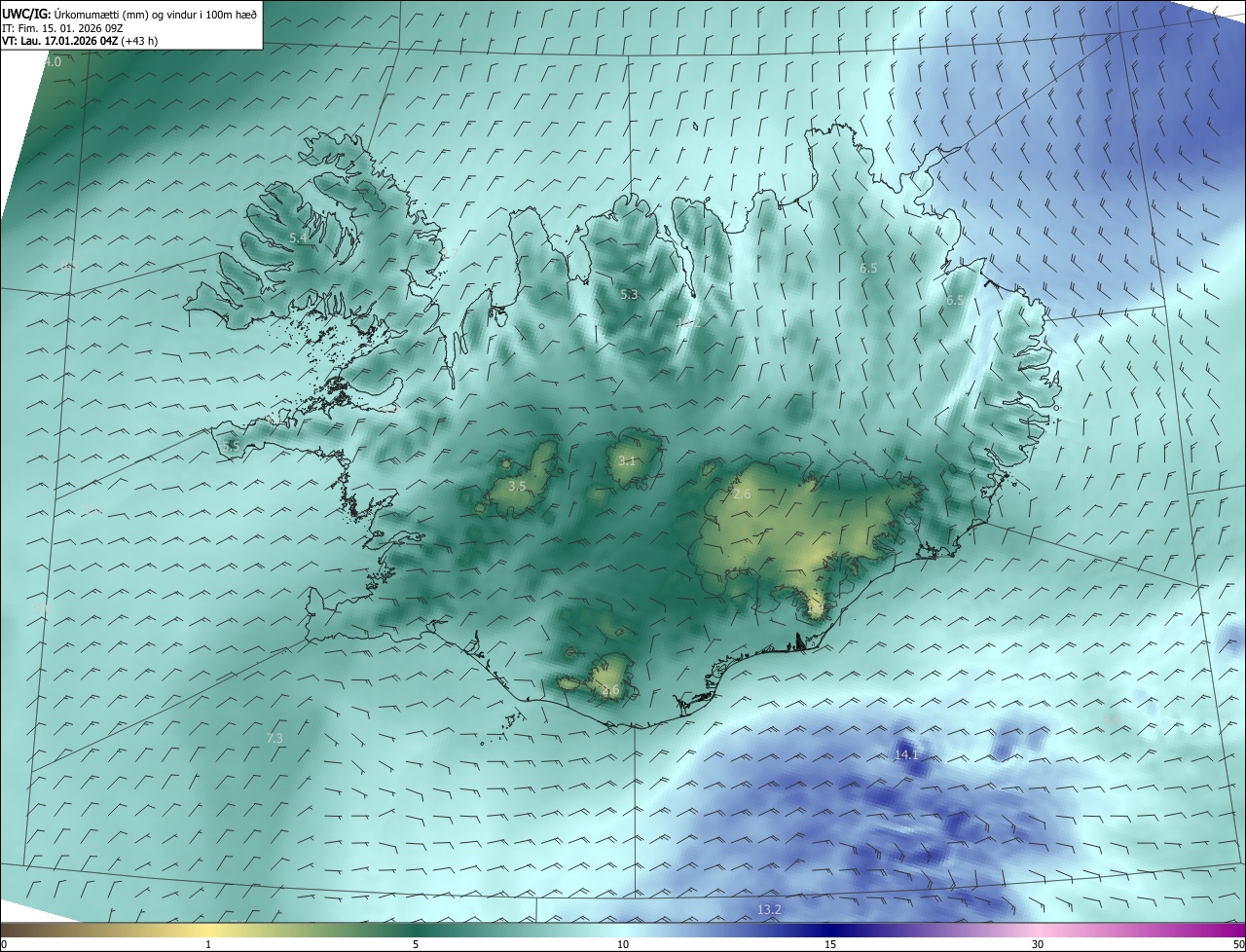
Task: Click the '0' tick on the color scale
Action: (4, 944)
